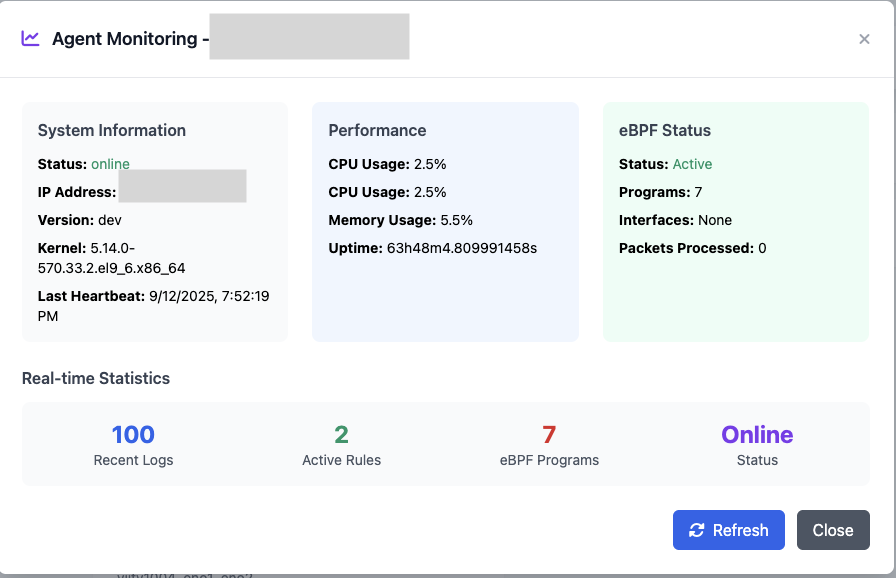Select the red 7 eBPF Programs statistic
The width and height of the screenshot is (896, 578).
[x=549, y=434]
